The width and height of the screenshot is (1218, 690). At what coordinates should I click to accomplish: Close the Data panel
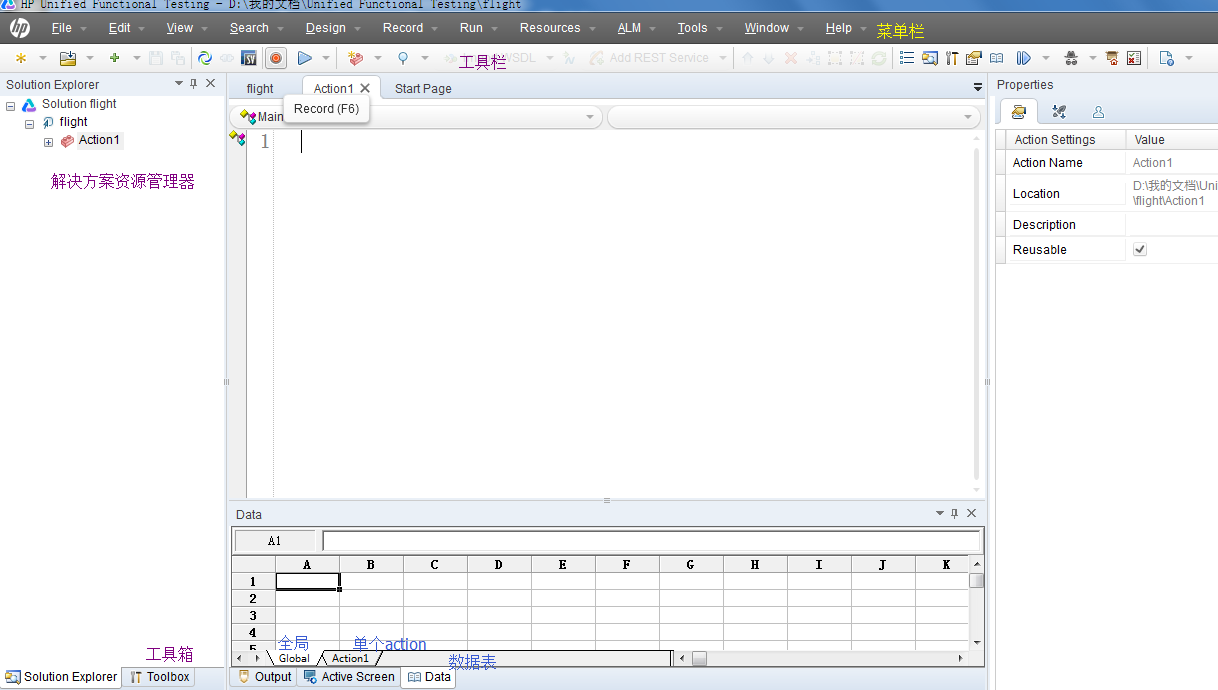[971, 514]
